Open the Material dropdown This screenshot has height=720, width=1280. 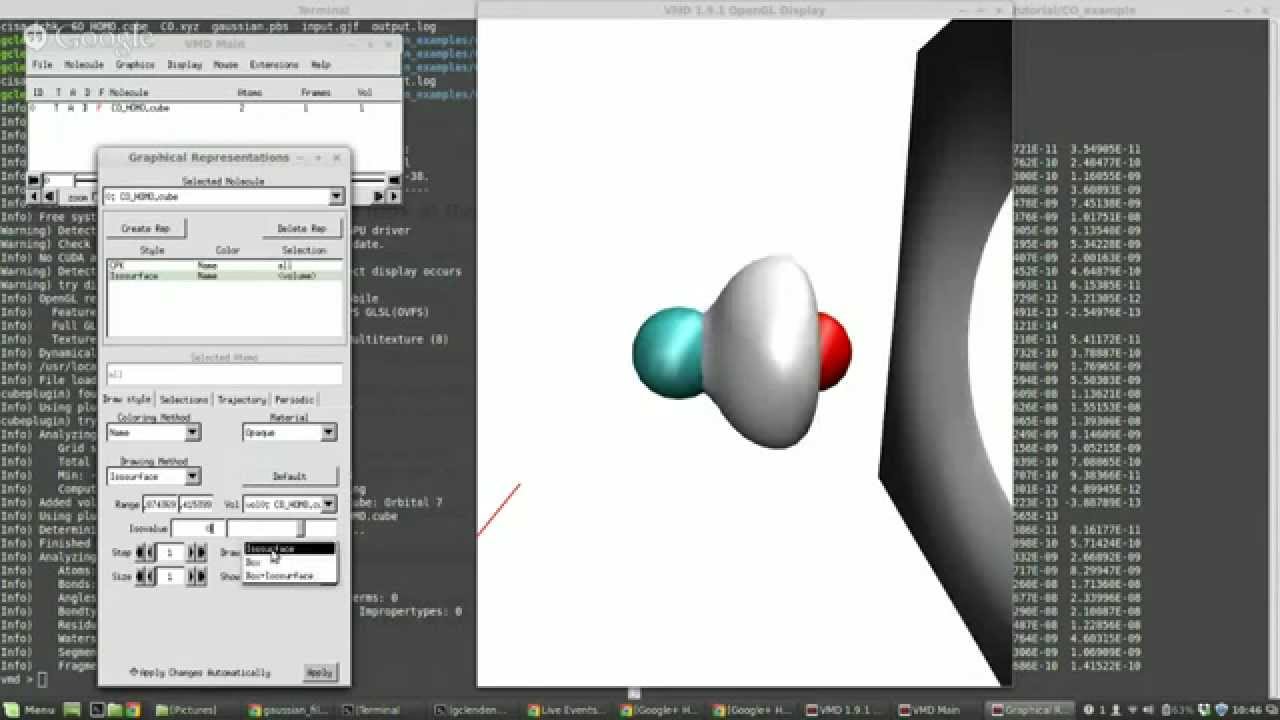point(289,433)
